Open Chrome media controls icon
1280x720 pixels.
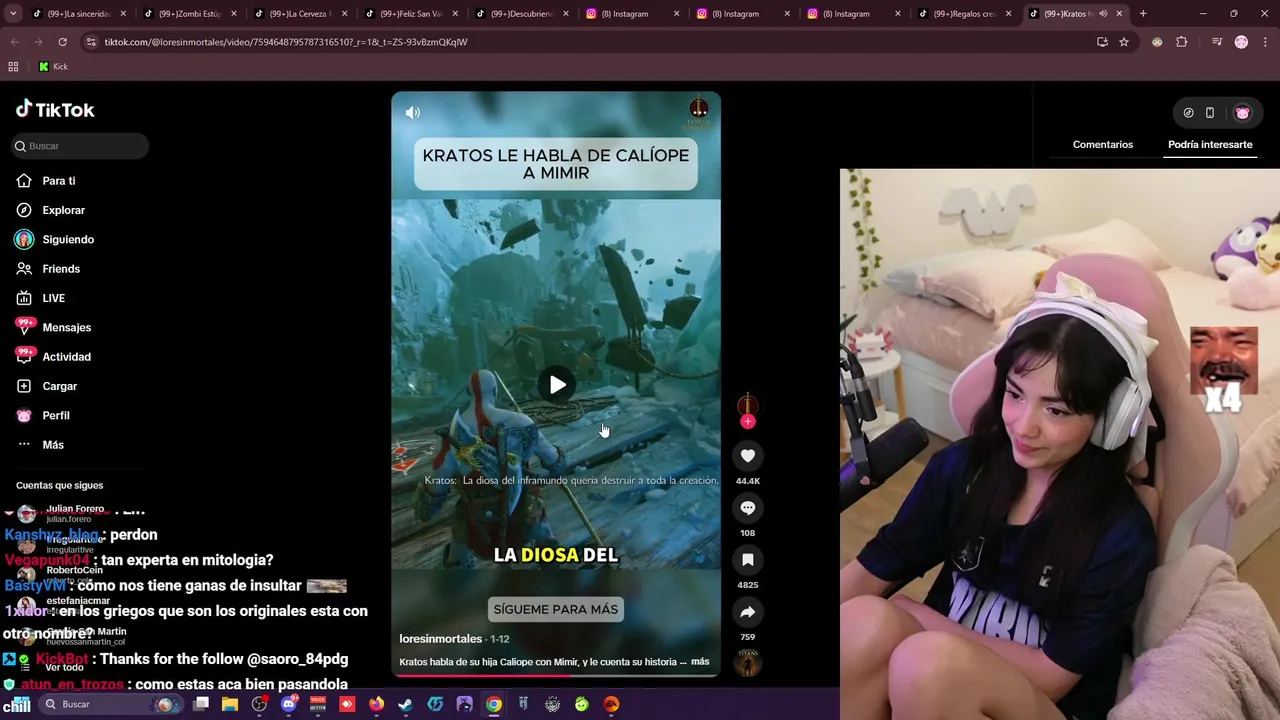point(1217,42)
